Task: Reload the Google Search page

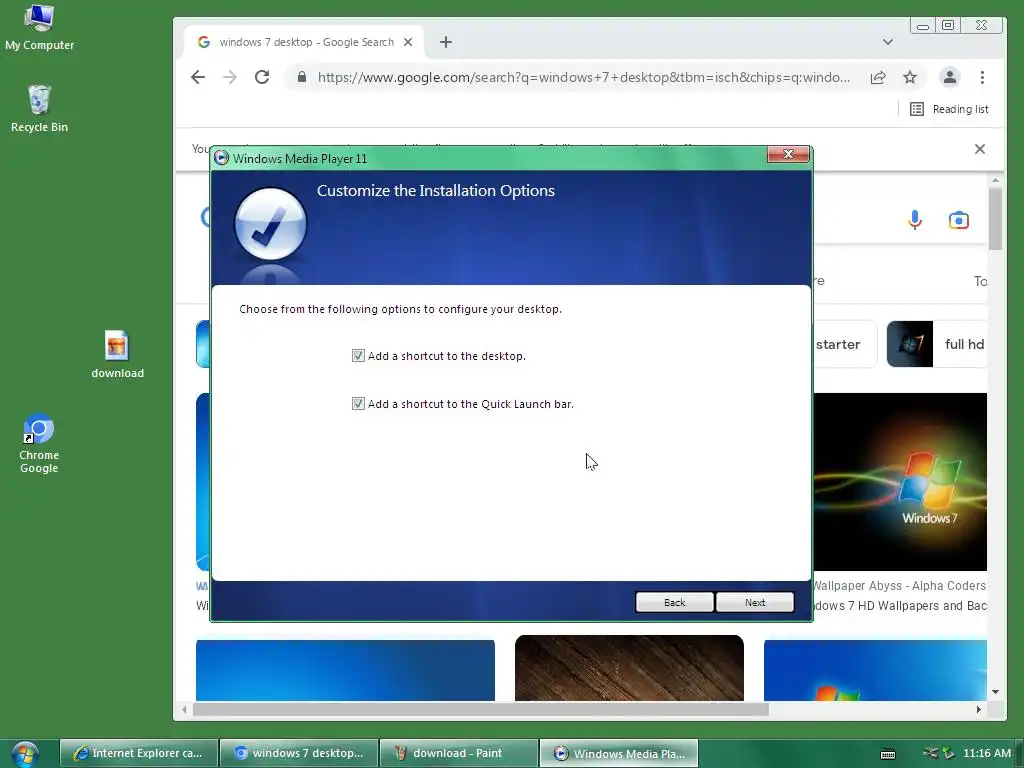Action: click(x=262, y=77)
